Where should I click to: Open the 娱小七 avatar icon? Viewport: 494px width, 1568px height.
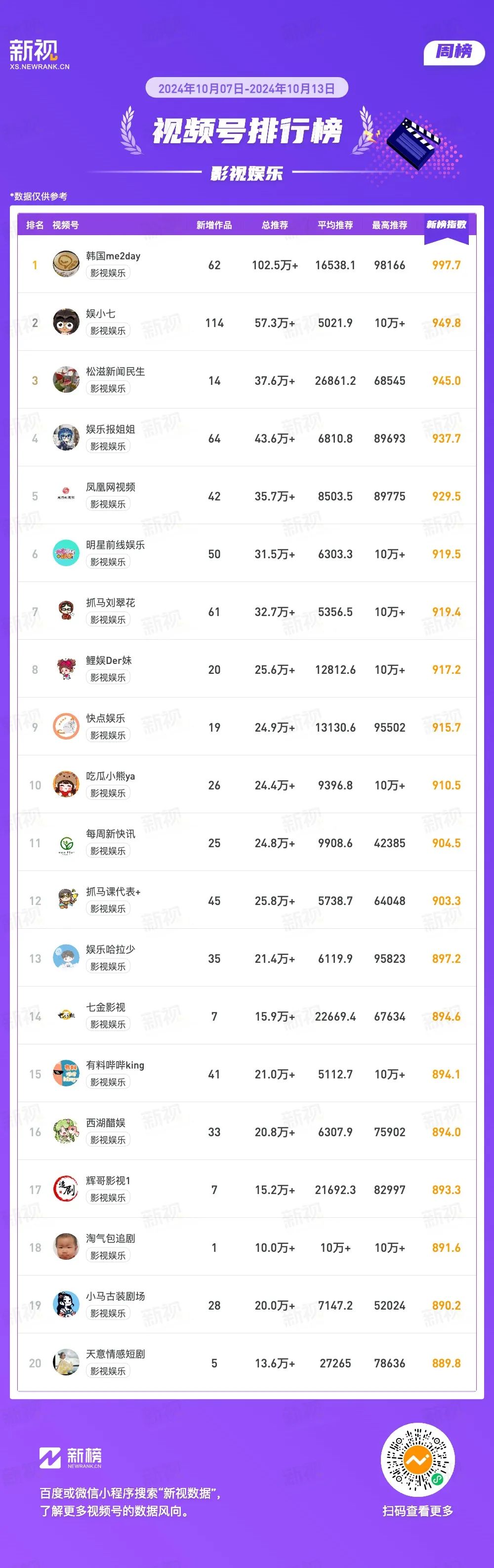tap(66, 322)
